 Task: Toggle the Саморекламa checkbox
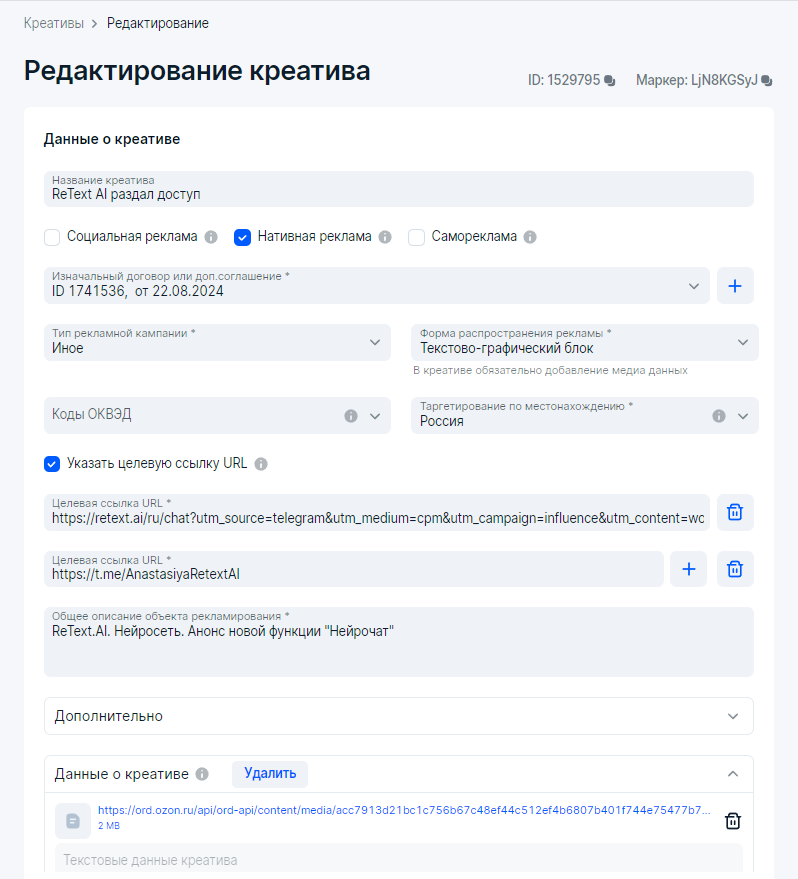[x=417, y=237]
